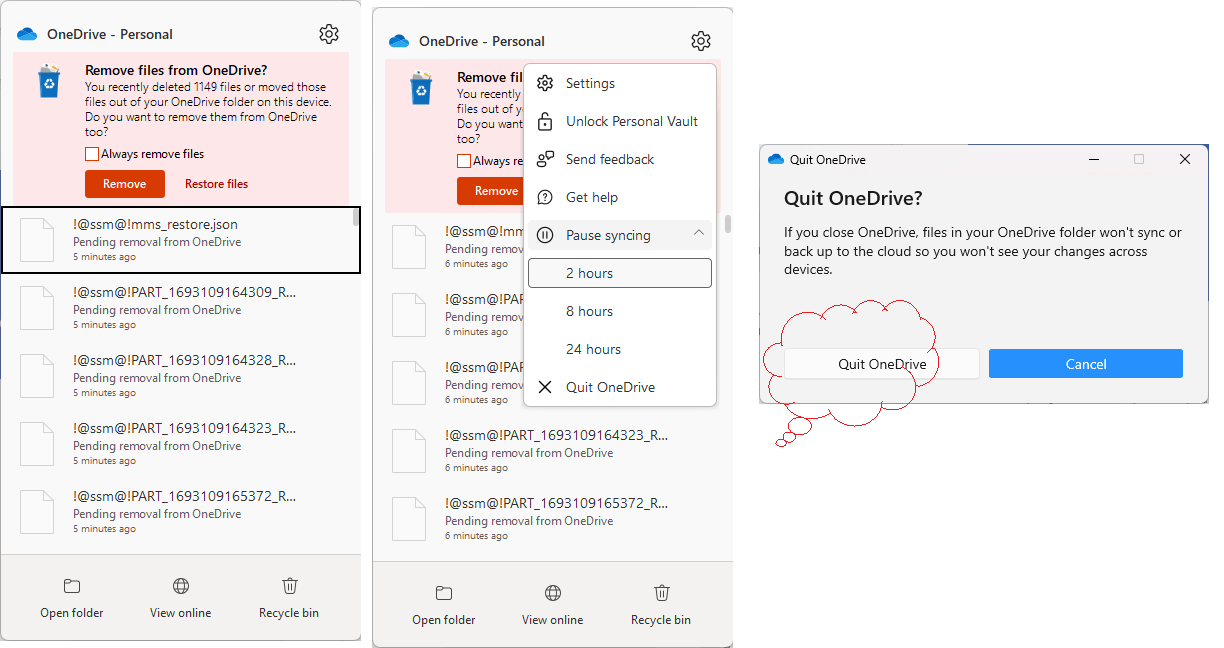
Task: Confirm Quit OneDrive button in dialog
Action: pos(882,364)
